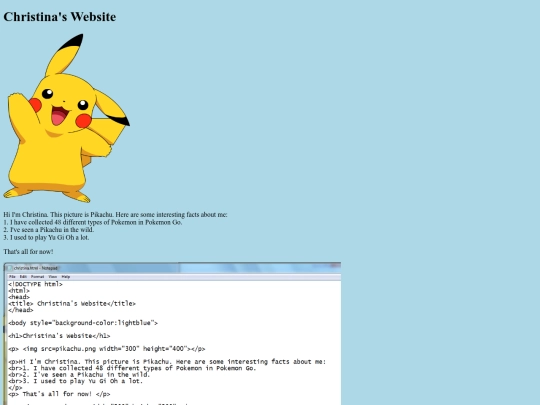Click "I used to play Yu Gi Oh" line
Screen dimensions: 540x405
point(46,237)
